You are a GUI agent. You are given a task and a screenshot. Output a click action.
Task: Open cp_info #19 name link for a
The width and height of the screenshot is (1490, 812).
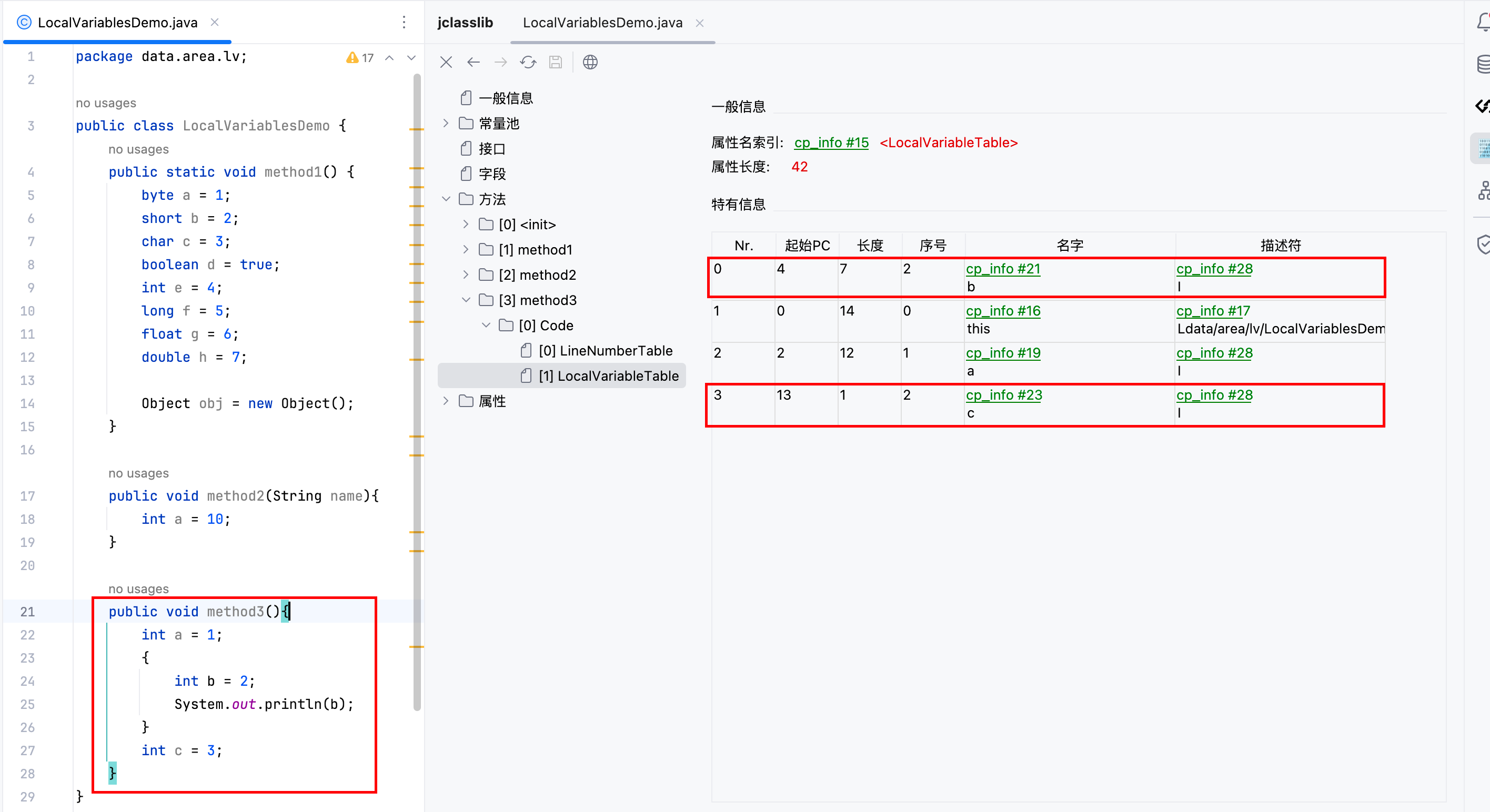1003,353
